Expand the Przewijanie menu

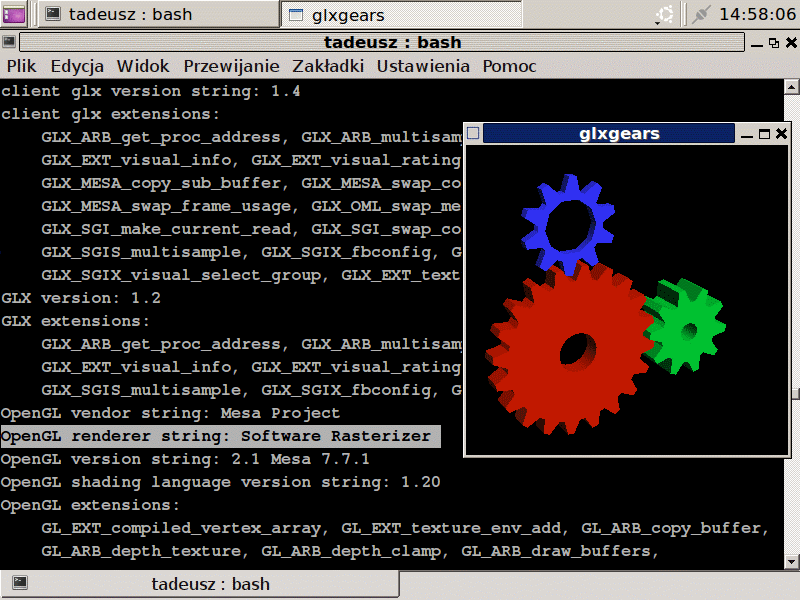pyautogui.click(x=231, y=66)
